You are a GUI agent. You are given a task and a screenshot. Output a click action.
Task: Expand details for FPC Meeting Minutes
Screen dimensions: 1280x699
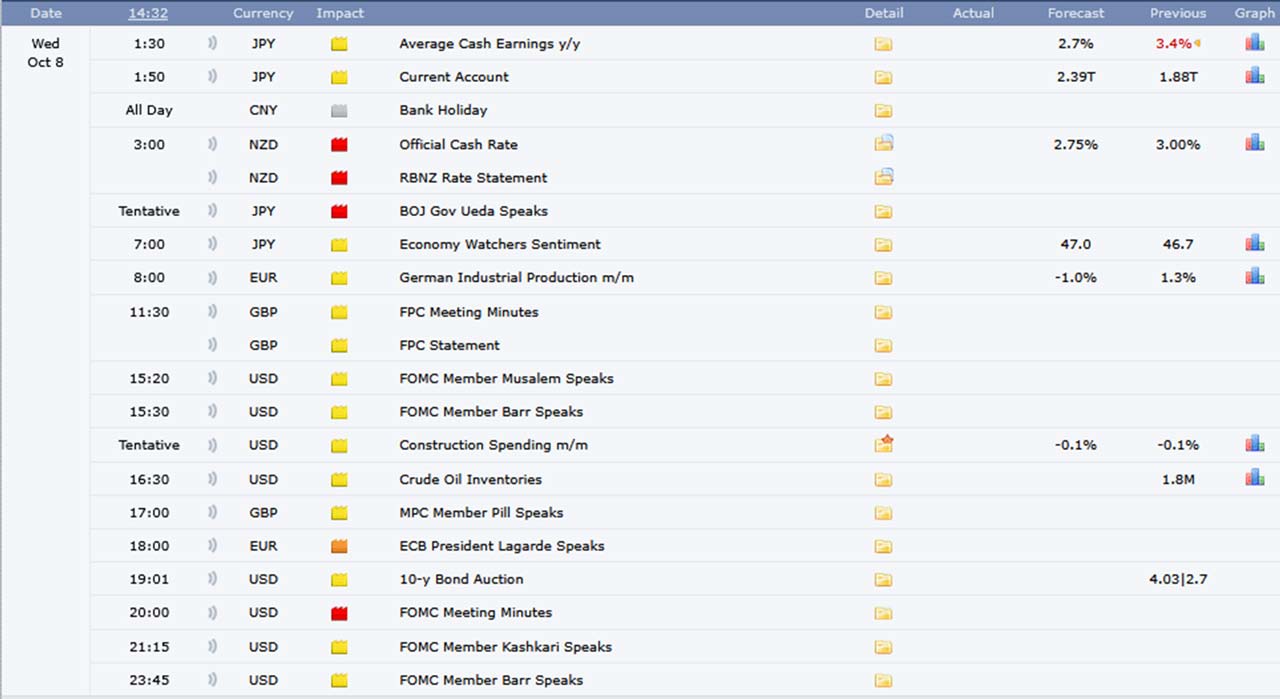tap(883, 312)
